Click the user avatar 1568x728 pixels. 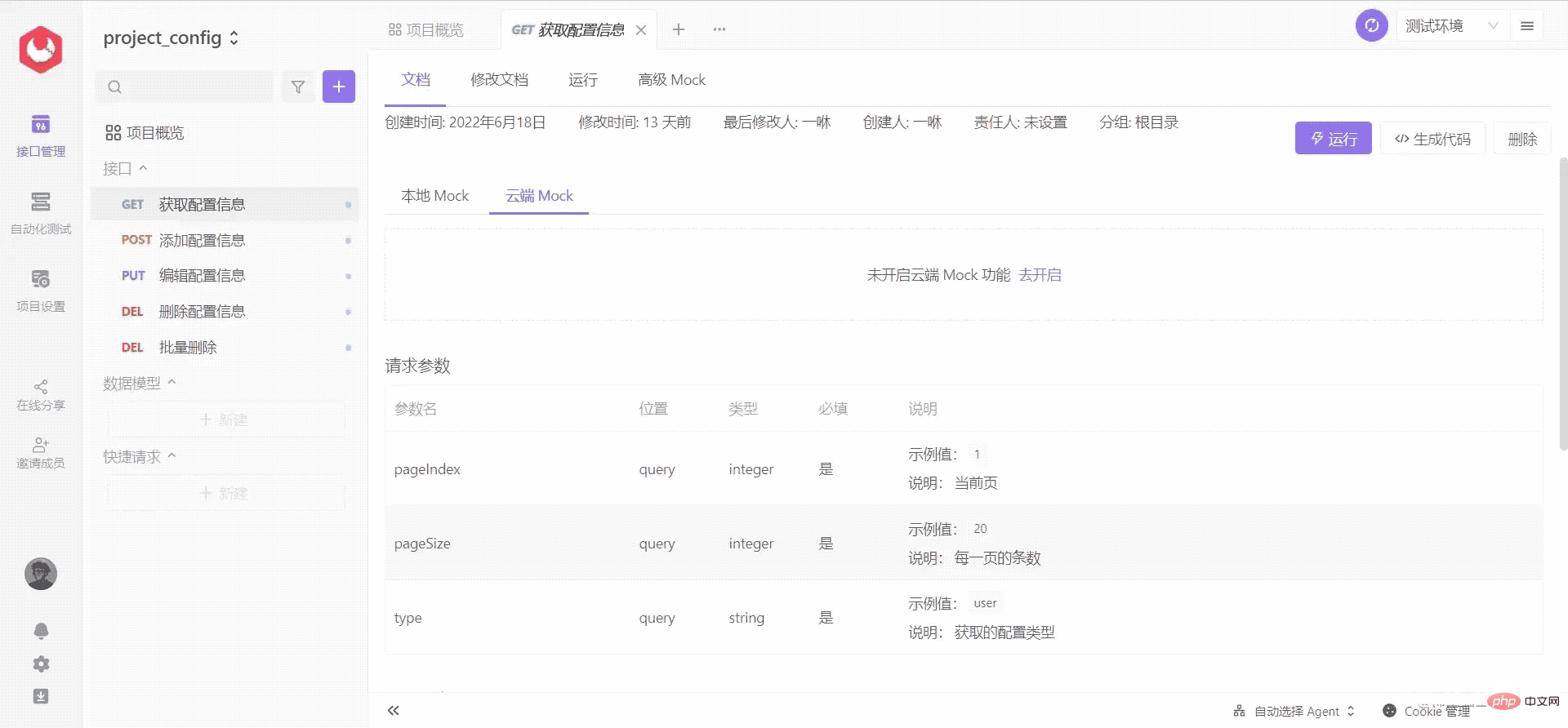[x=41, y=574]
